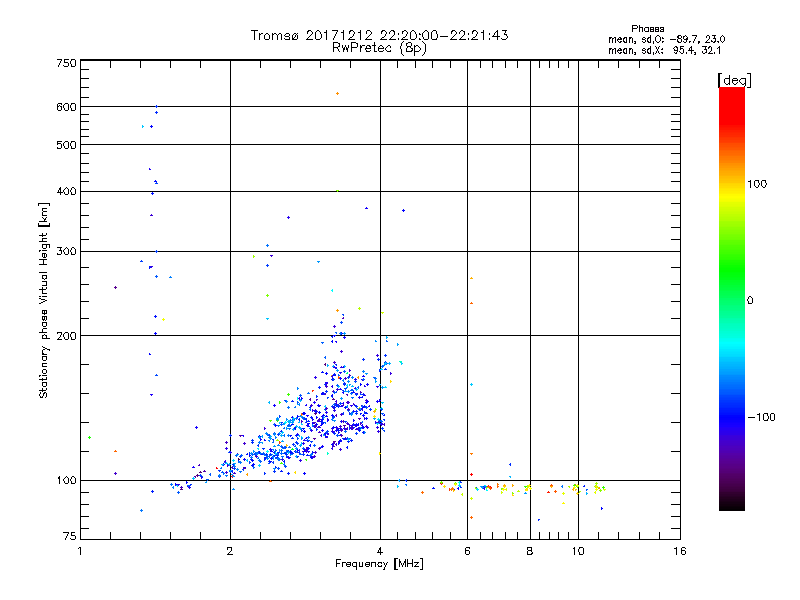Click the '[deg]' colorbar unit label
This screenshot has height=600, width=800.
(x=734, y=81)
